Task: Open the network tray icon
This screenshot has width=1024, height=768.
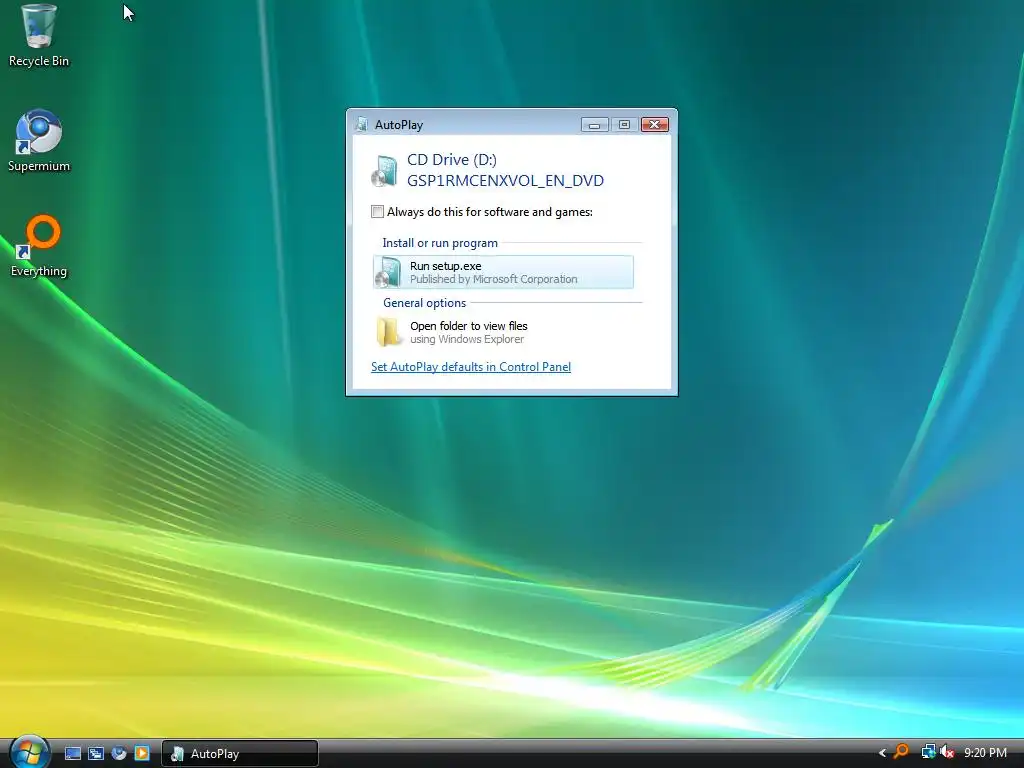Action: 928,752
